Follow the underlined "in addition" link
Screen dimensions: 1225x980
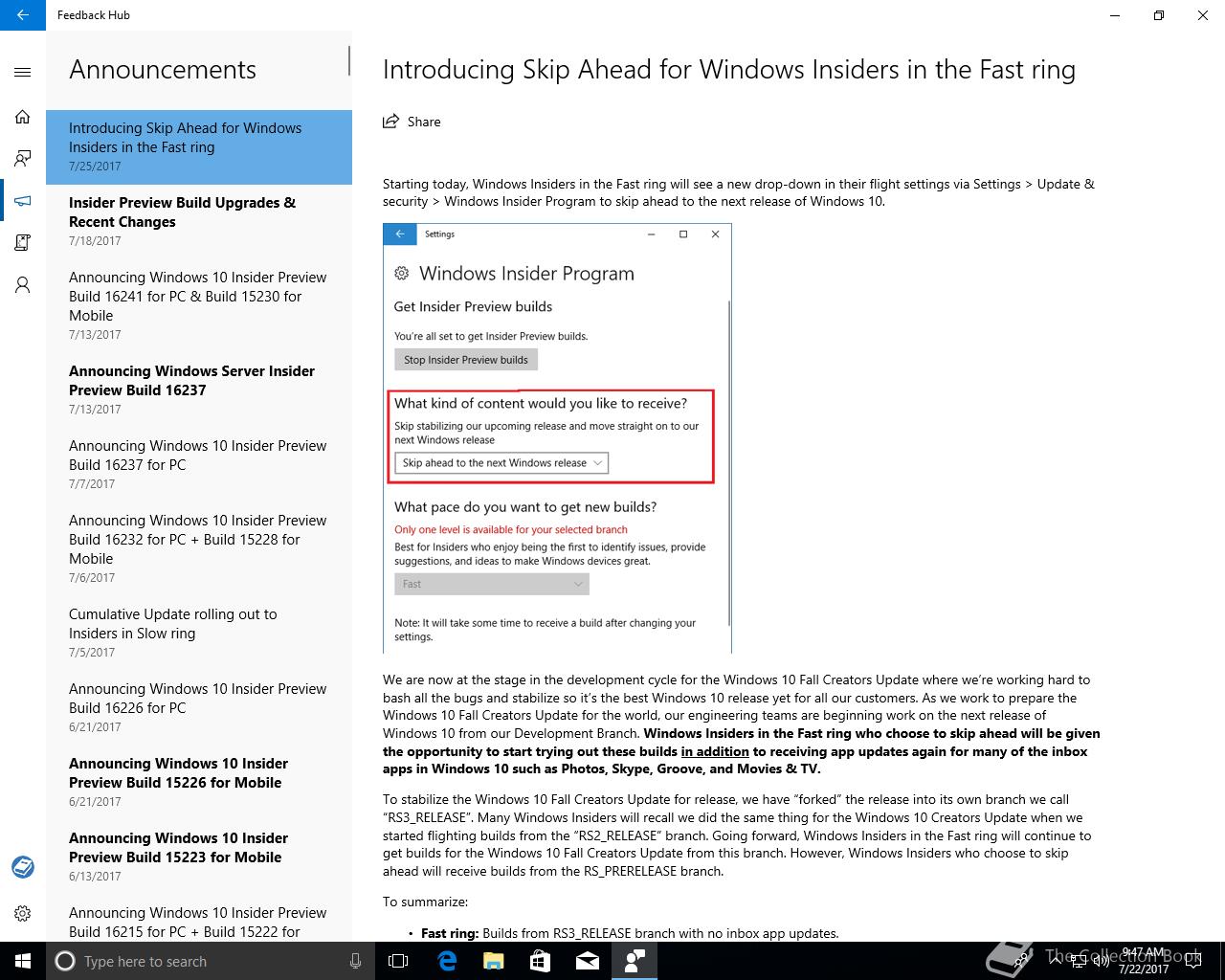(715, 751)
